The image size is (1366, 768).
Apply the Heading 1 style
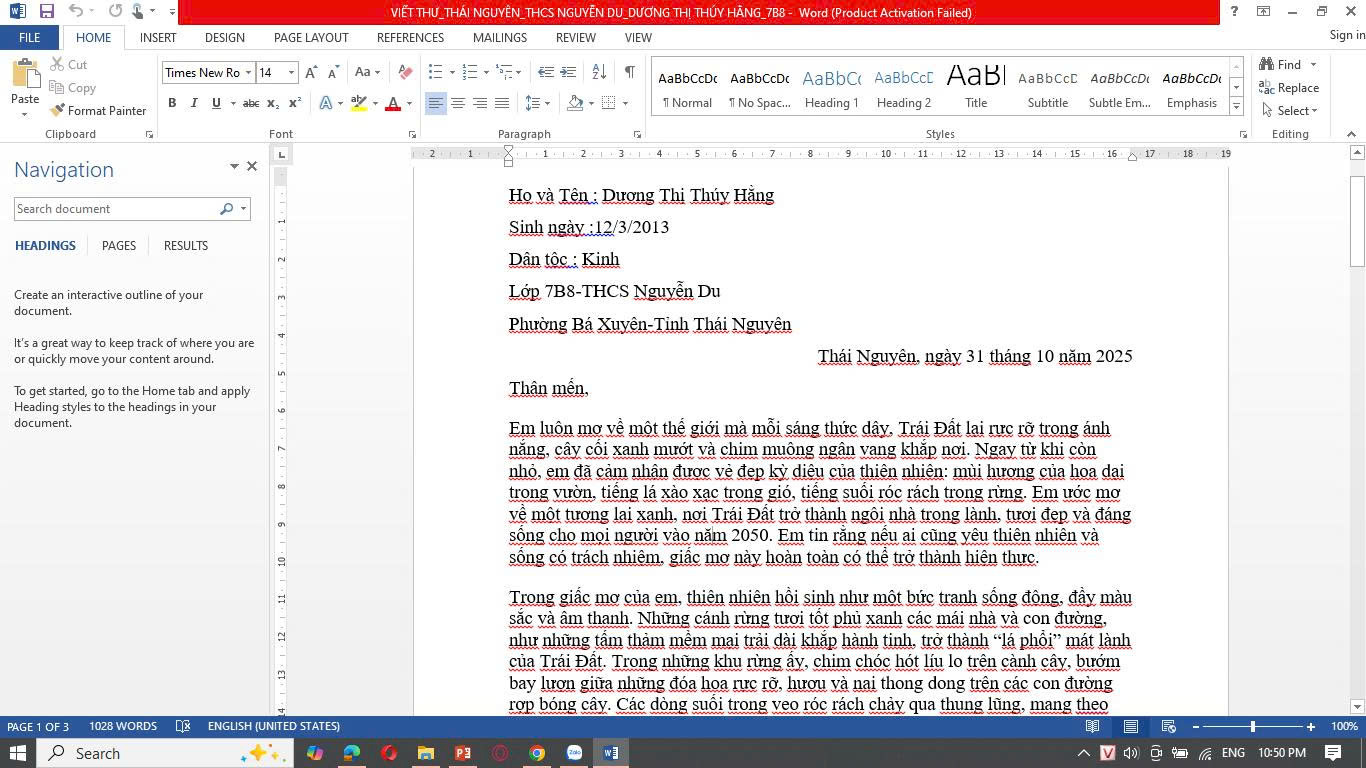(x=832, y=87)
